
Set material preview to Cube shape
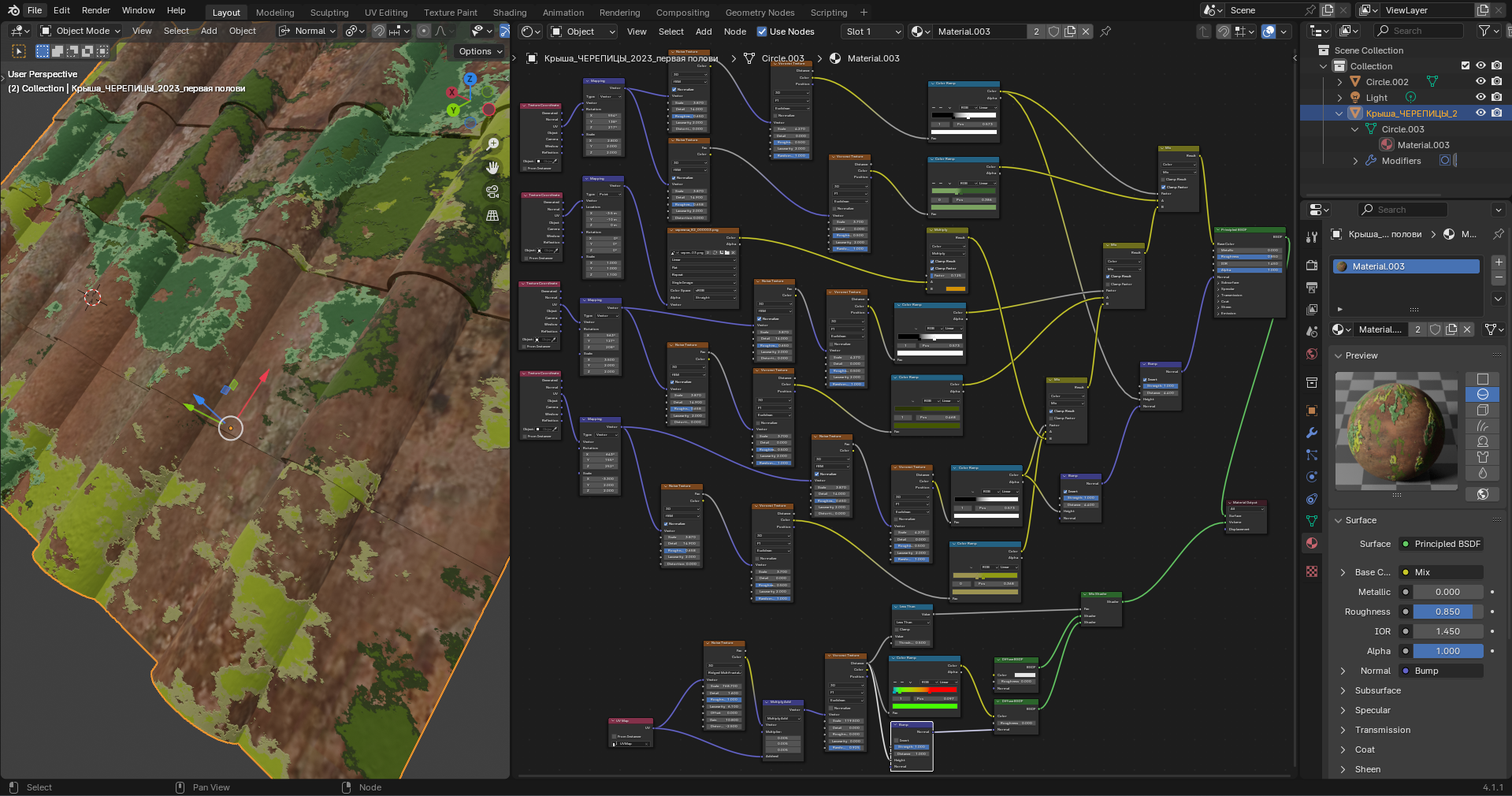(1482, 410)
